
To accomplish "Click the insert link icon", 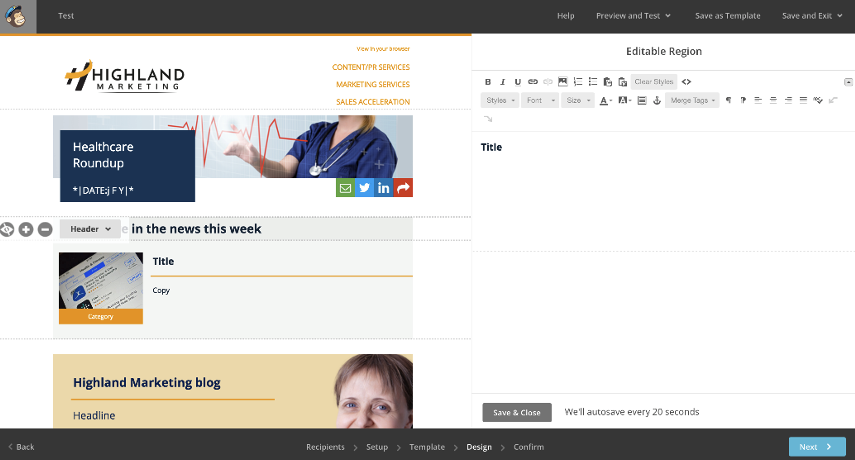I will pos(533,82).
